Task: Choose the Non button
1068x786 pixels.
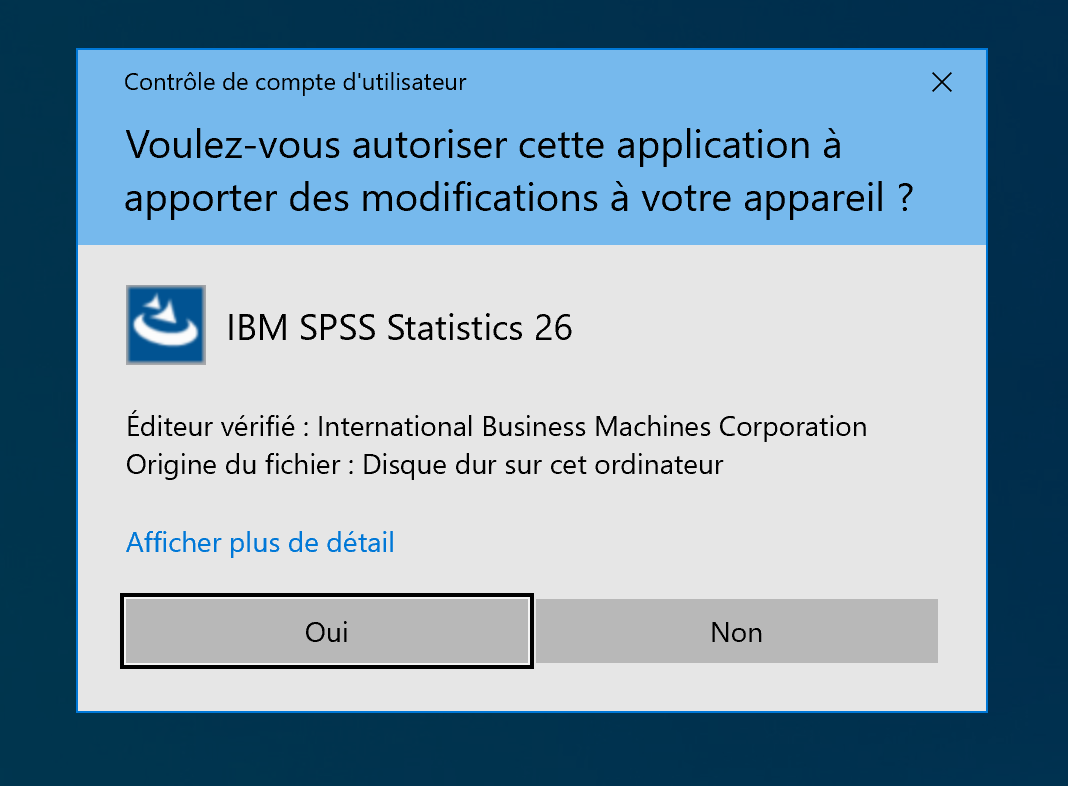Action: click(736, 632)
